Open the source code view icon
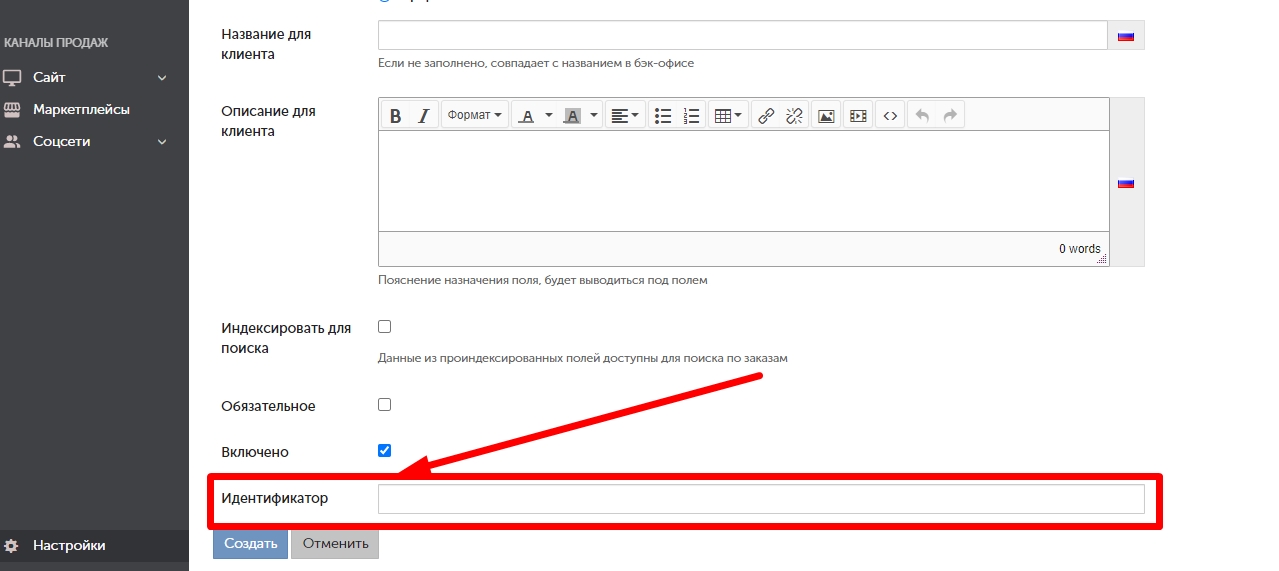 click(889, 116)
